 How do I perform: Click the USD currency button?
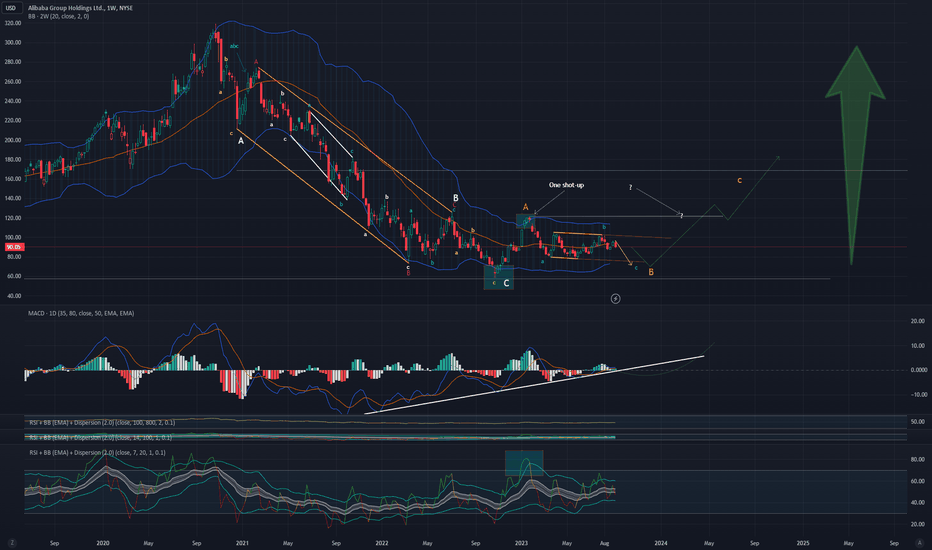coord(11,8)
